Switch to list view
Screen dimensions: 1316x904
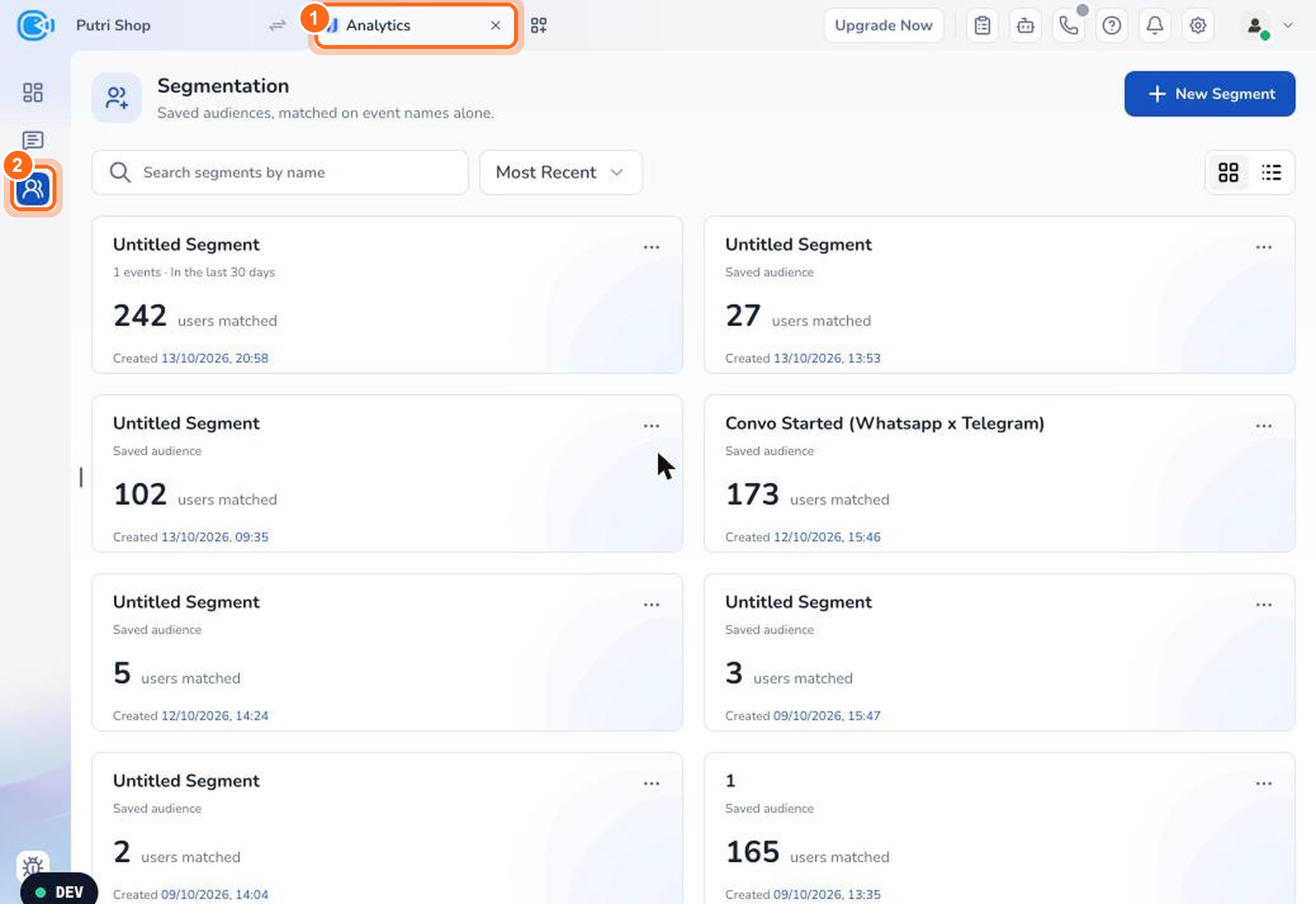1271,172
